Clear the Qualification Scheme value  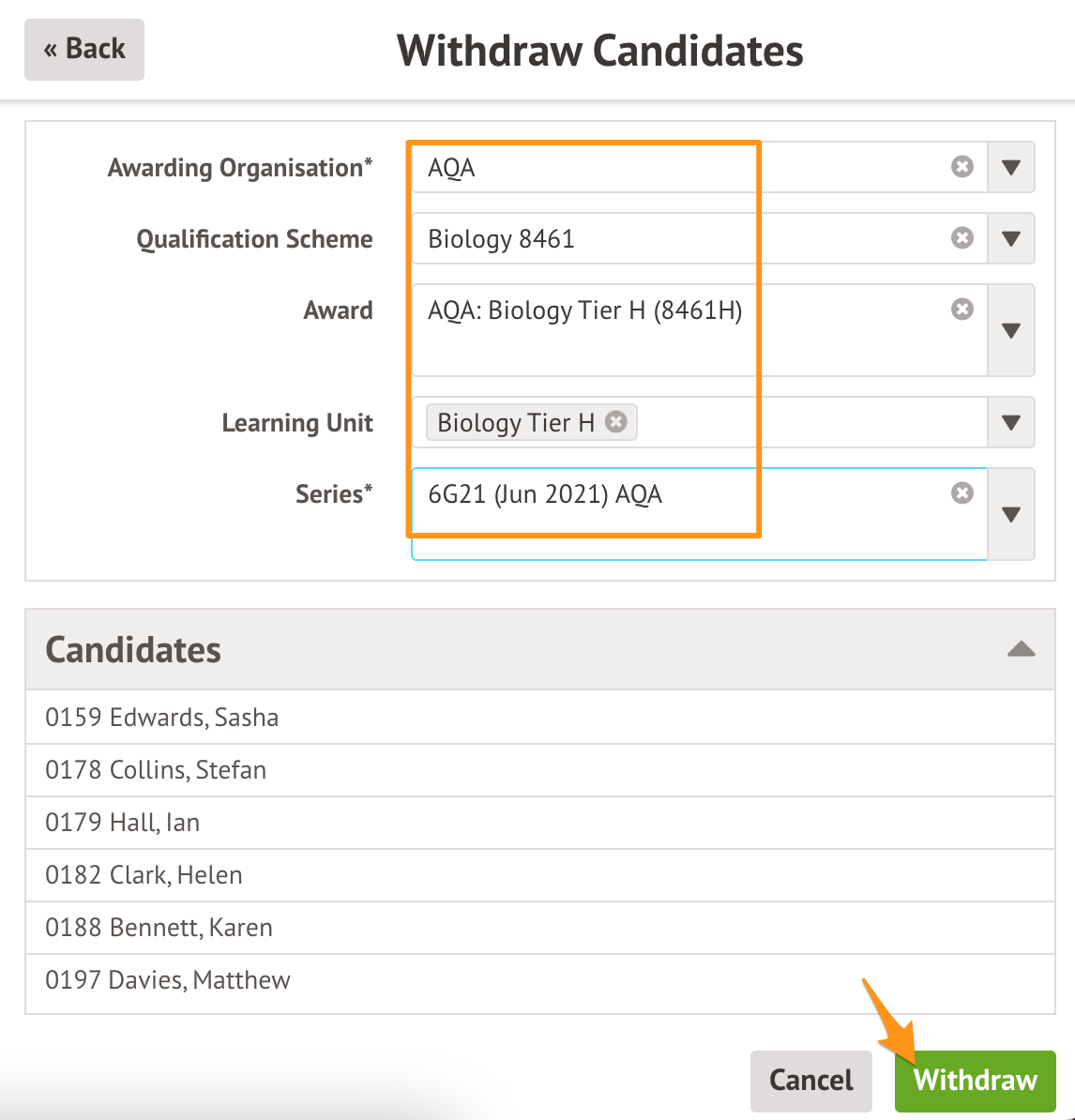point(962,238)
